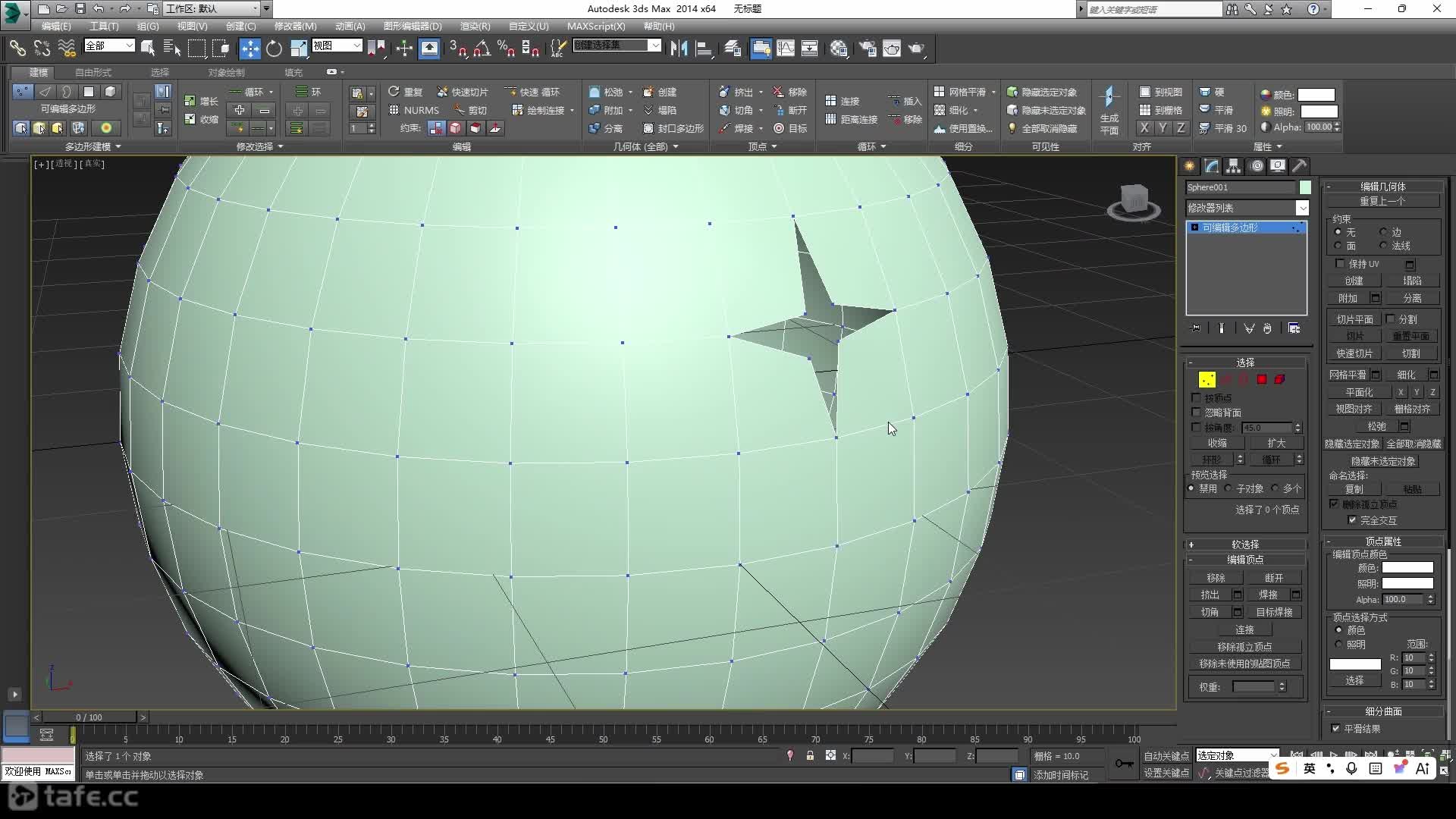Click the 目标焊接 button
Screen dimensions: 1456x819
pyautogui.click(x=1274, y=612)
